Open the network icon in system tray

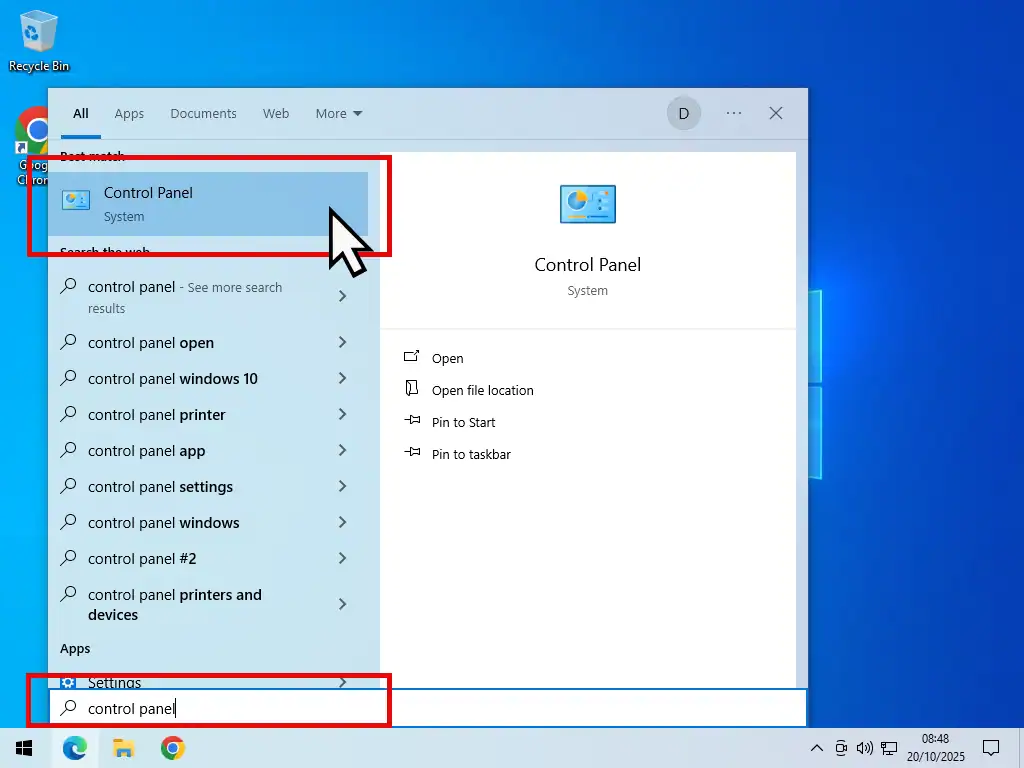889,747
